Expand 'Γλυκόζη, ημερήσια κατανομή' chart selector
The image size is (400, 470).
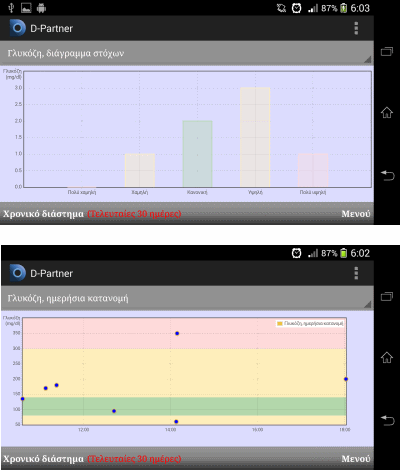coord(187,298)
